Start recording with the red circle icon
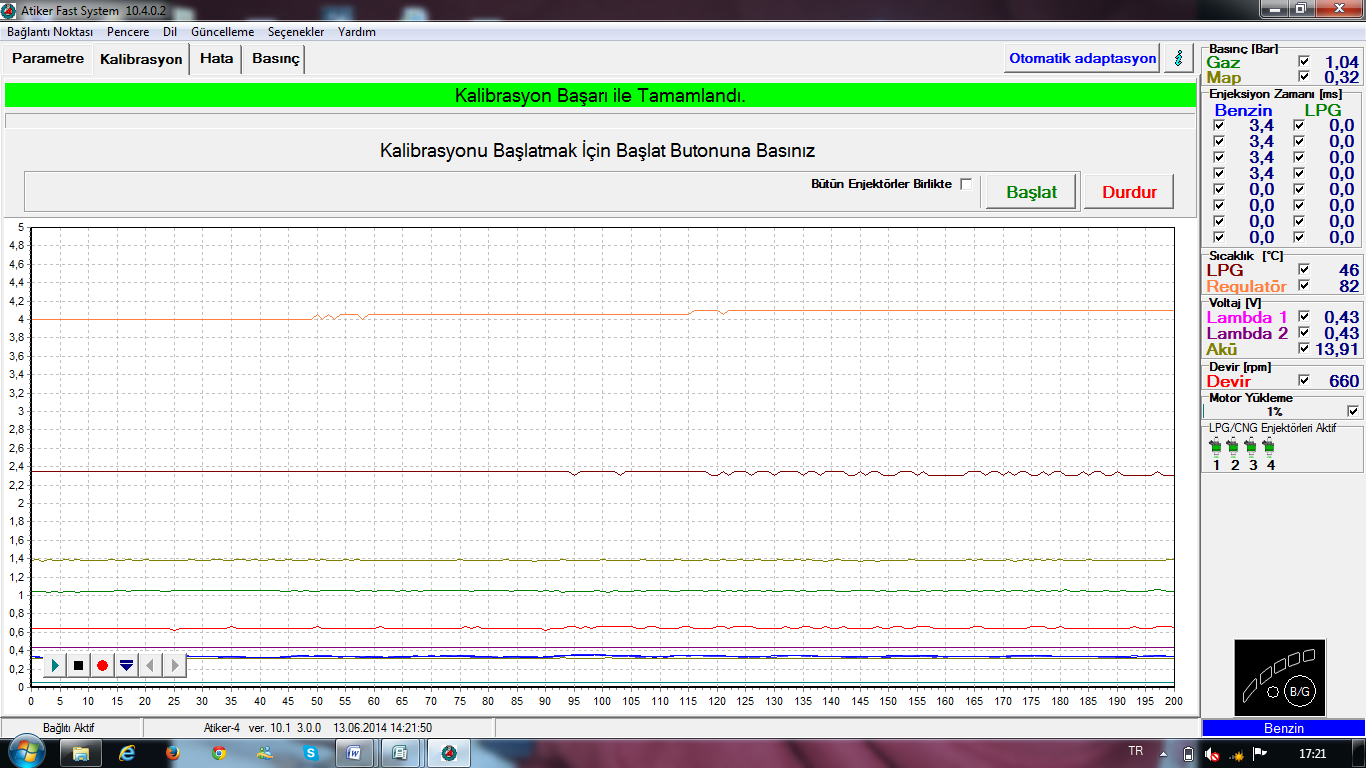 (x=102, y=664)
